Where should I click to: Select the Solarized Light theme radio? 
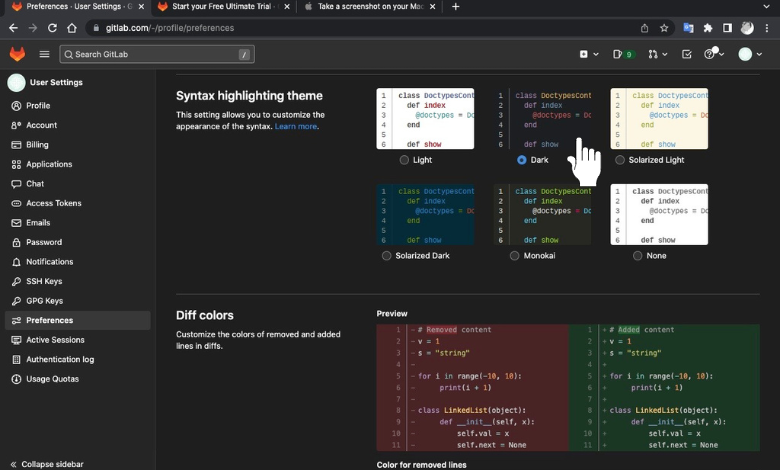(620, 160)
